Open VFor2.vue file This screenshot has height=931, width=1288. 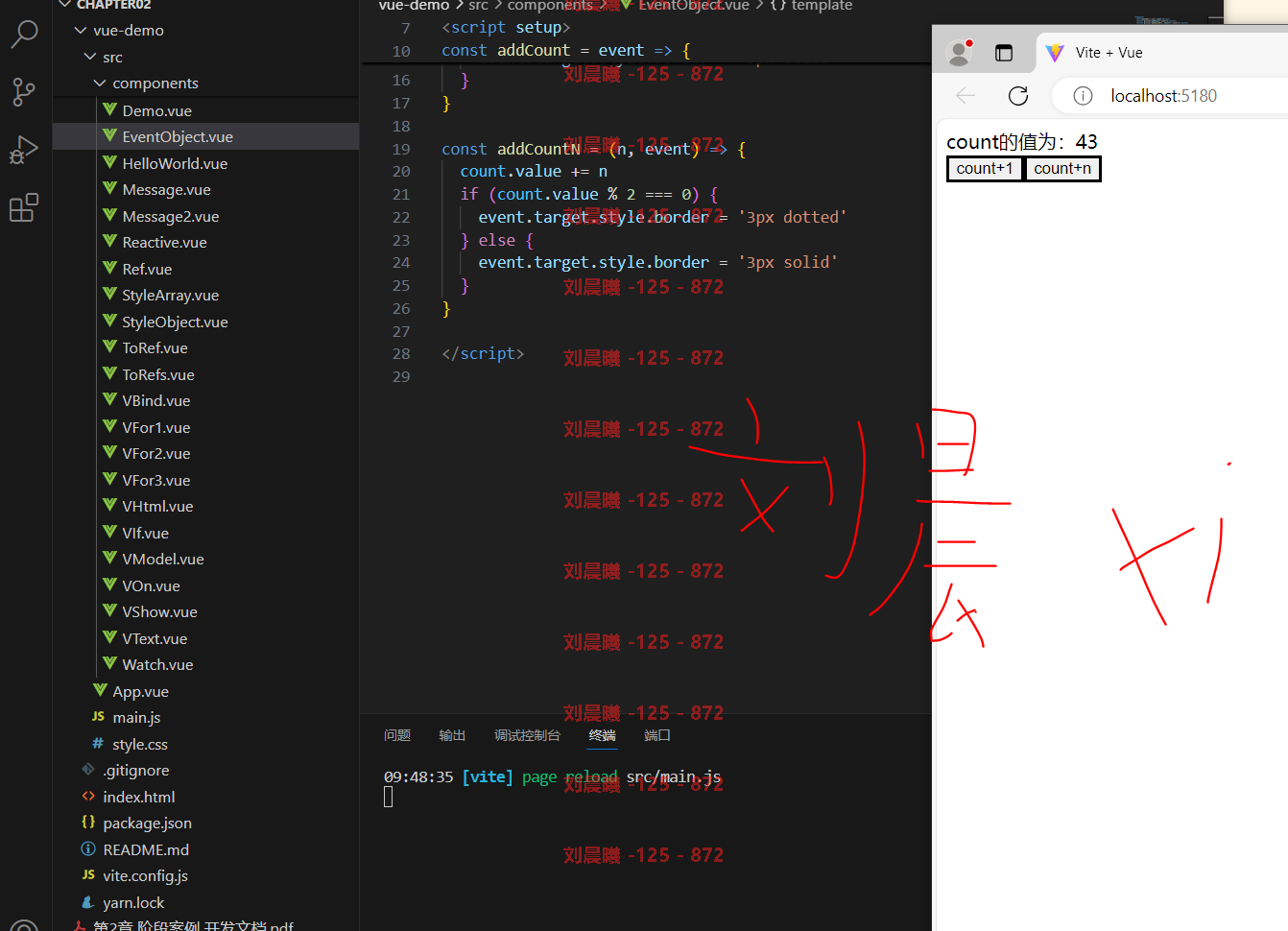point(156,454)
